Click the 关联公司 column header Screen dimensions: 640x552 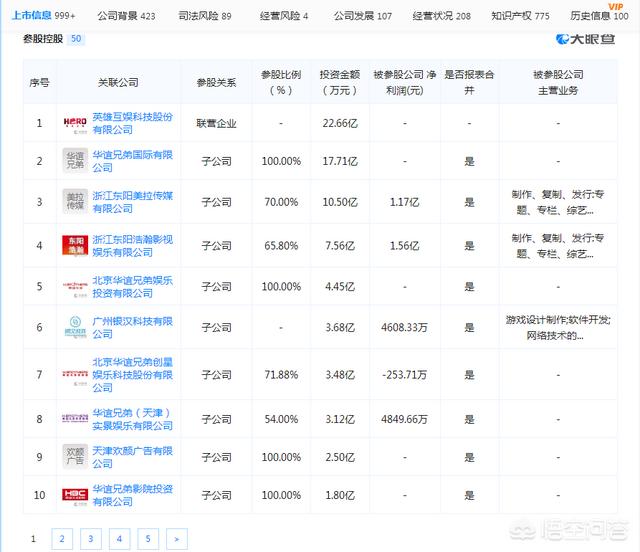[x=118, y=82]
